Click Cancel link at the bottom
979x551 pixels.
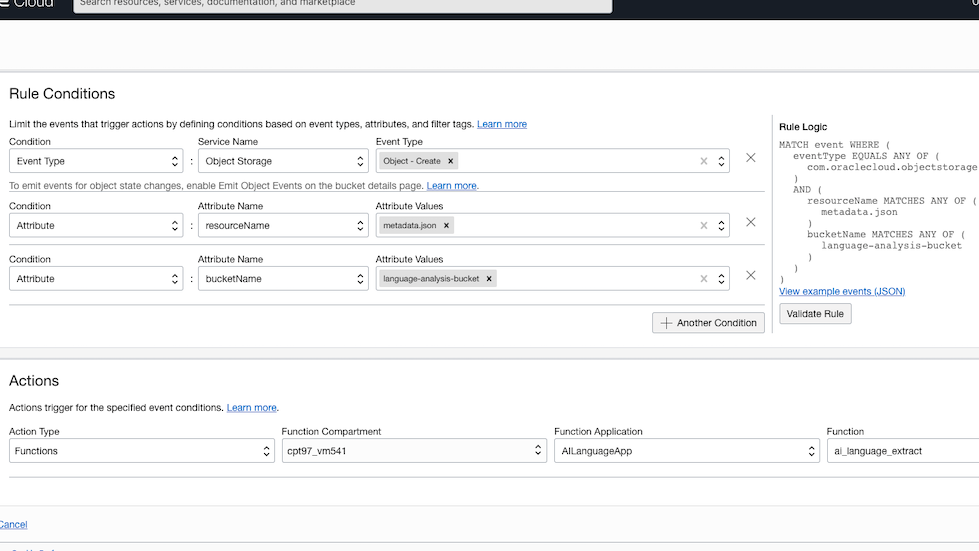[13, 524]
